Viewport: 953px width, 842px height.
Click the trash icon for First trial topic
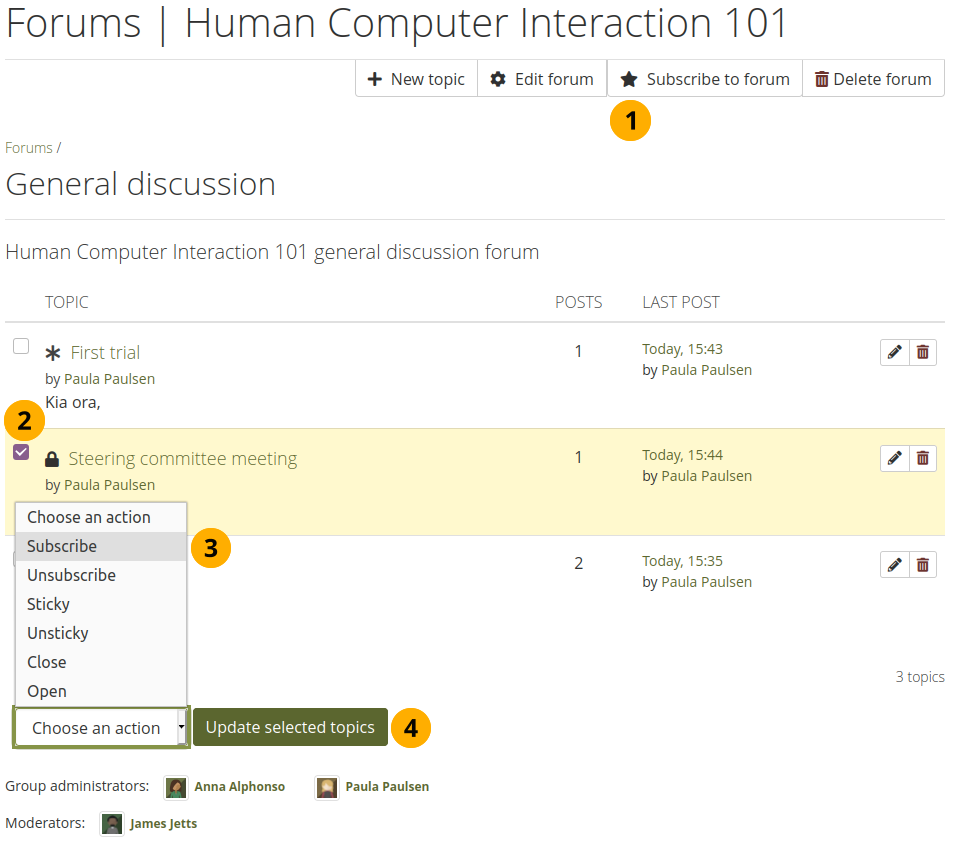[x=923, y=352]
